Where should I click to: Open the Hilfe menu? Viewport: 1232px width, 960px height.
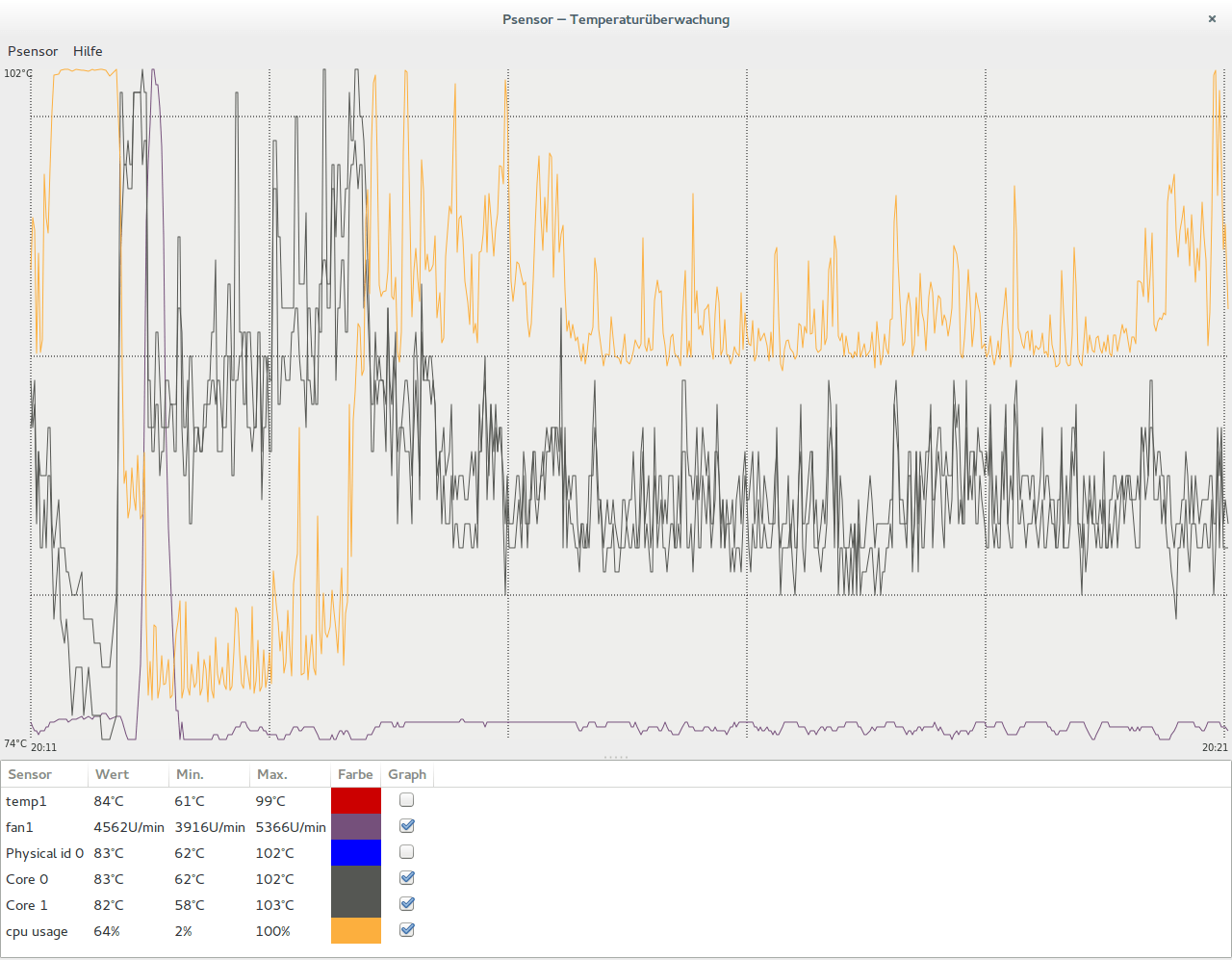pyautogui.click(x=88, y=51)
